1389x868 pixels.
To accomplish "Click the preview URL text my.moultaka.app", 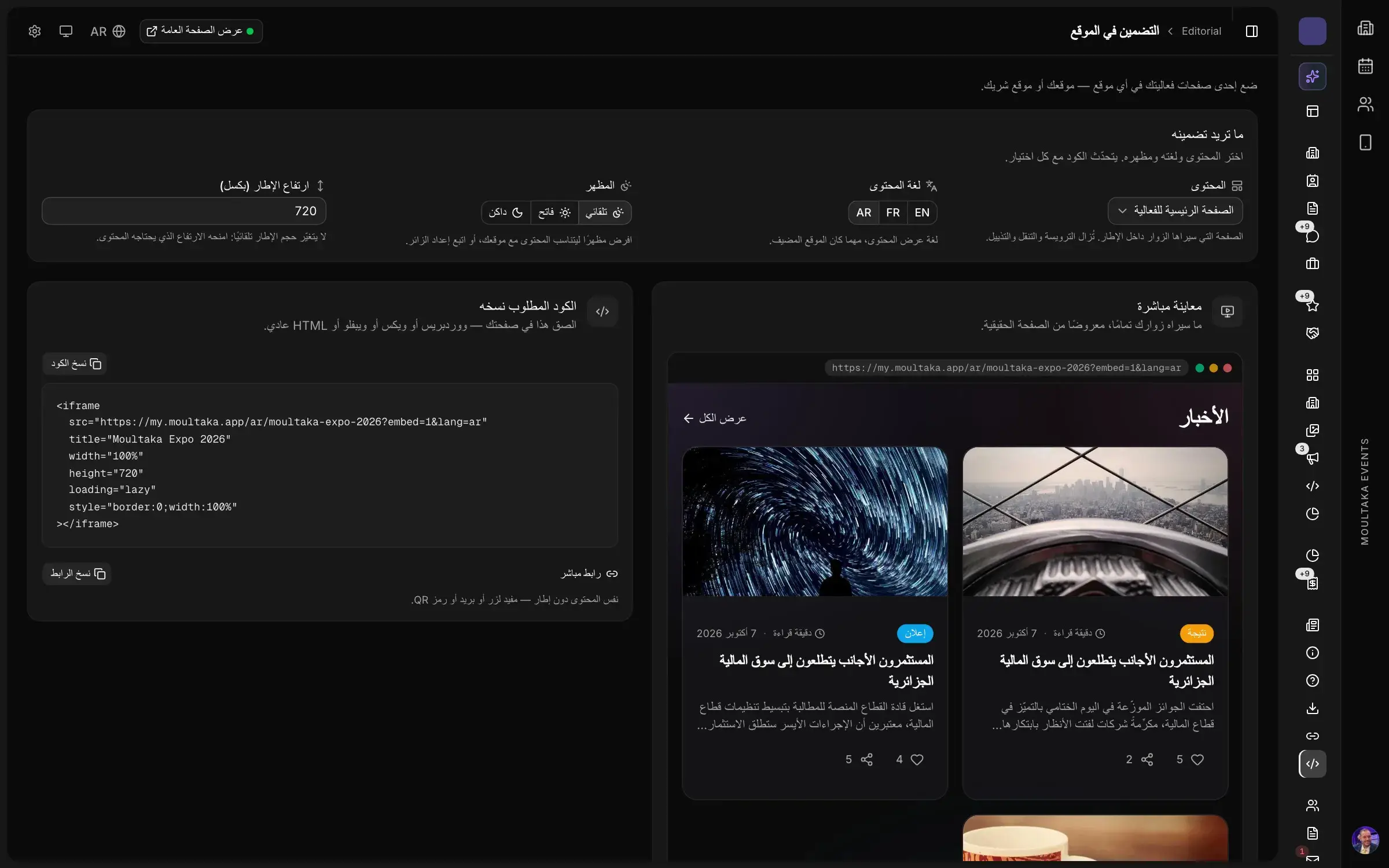I will [1006, 368].
